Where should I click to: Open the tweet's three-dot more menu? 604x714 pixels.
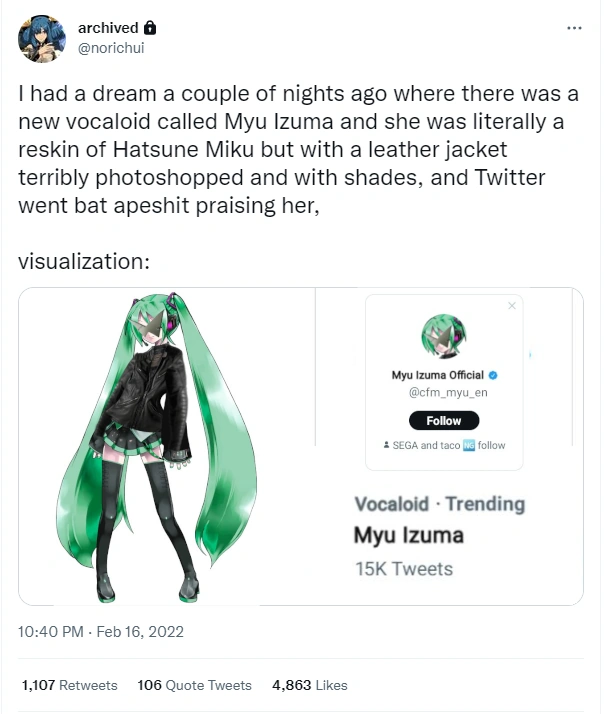pyautogui.click(x=573, y=27)
